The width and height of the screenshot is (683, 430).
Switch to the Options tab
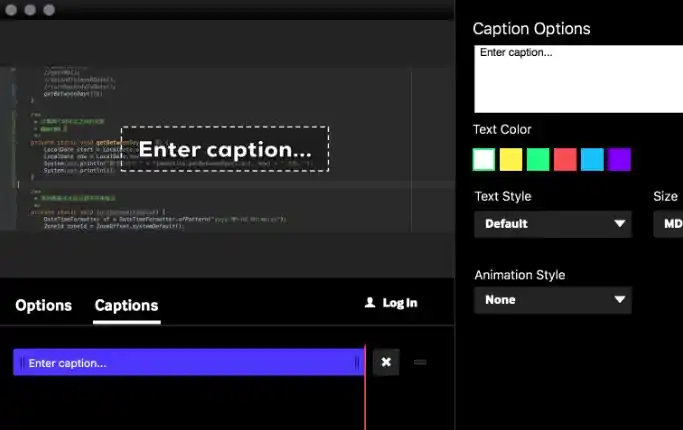pyautogui.click(x=43, y=305)
